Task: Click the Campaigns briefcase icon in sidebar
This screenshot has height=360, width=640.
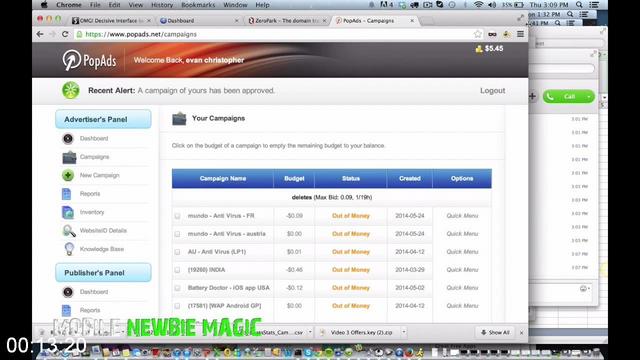Action: click(69, 157)
